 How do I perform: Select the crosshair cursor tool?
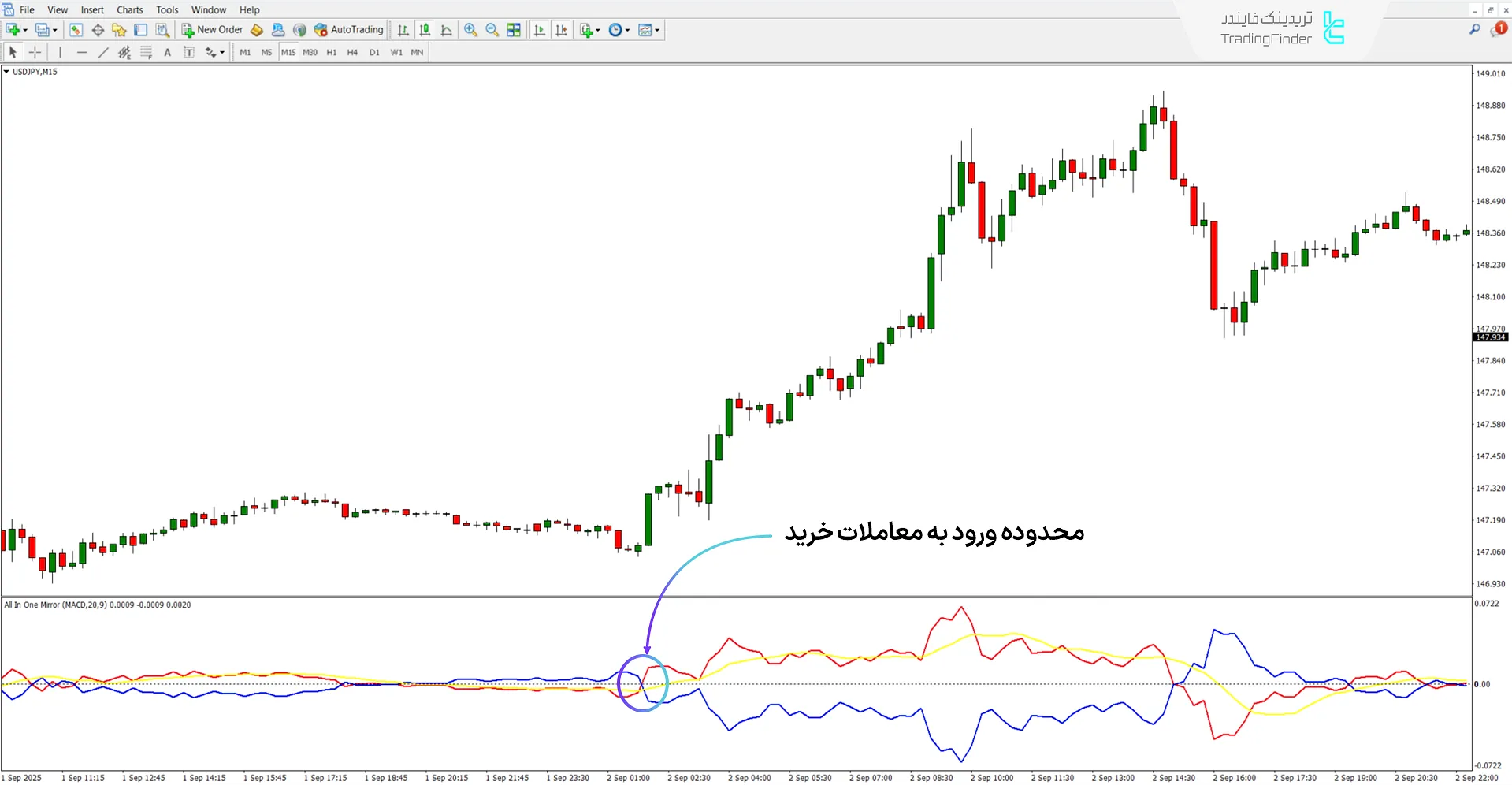[35, 52]
